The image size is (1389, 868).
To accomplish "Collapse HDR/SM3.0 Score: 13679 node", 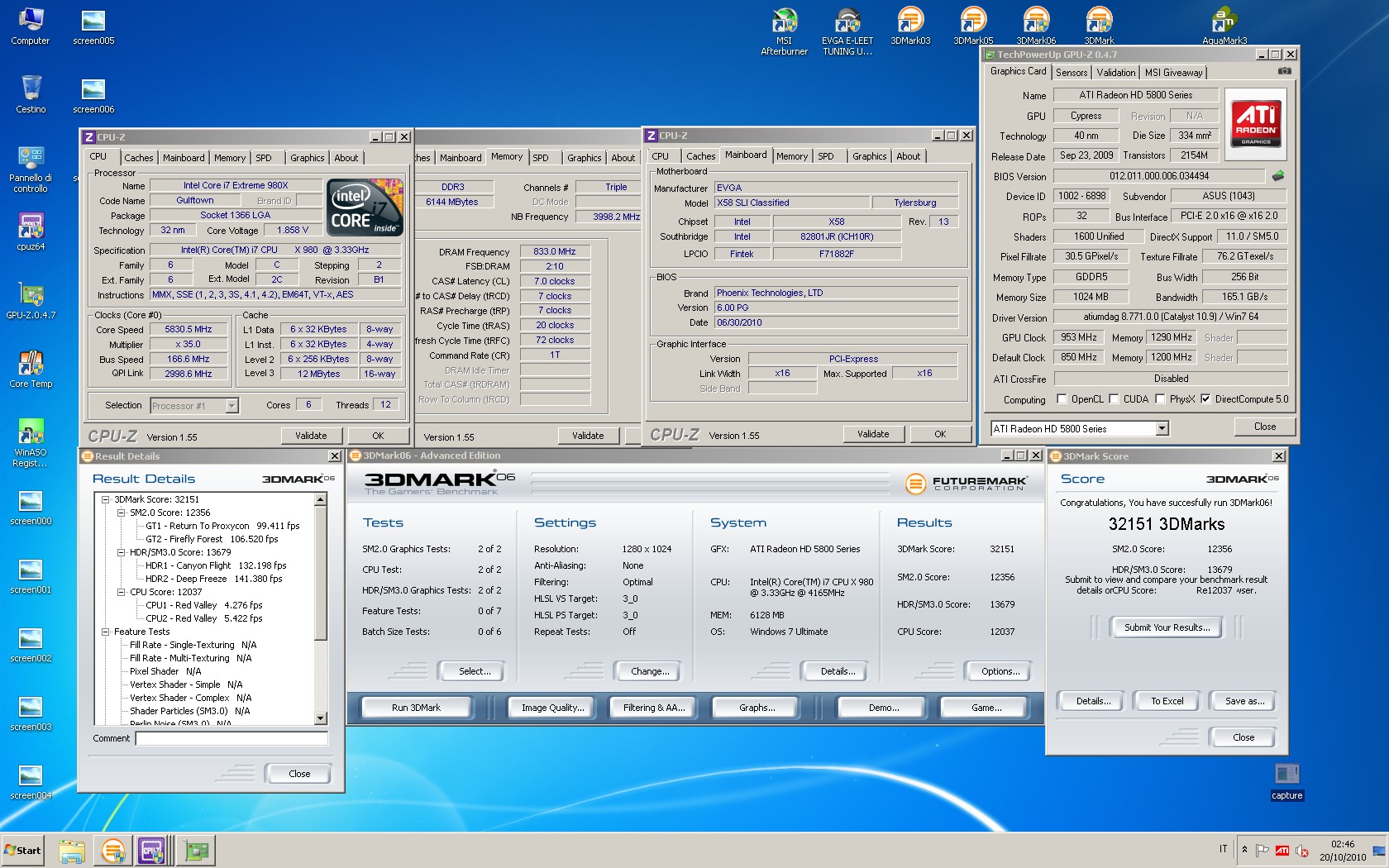I will (x=121, y=552).
